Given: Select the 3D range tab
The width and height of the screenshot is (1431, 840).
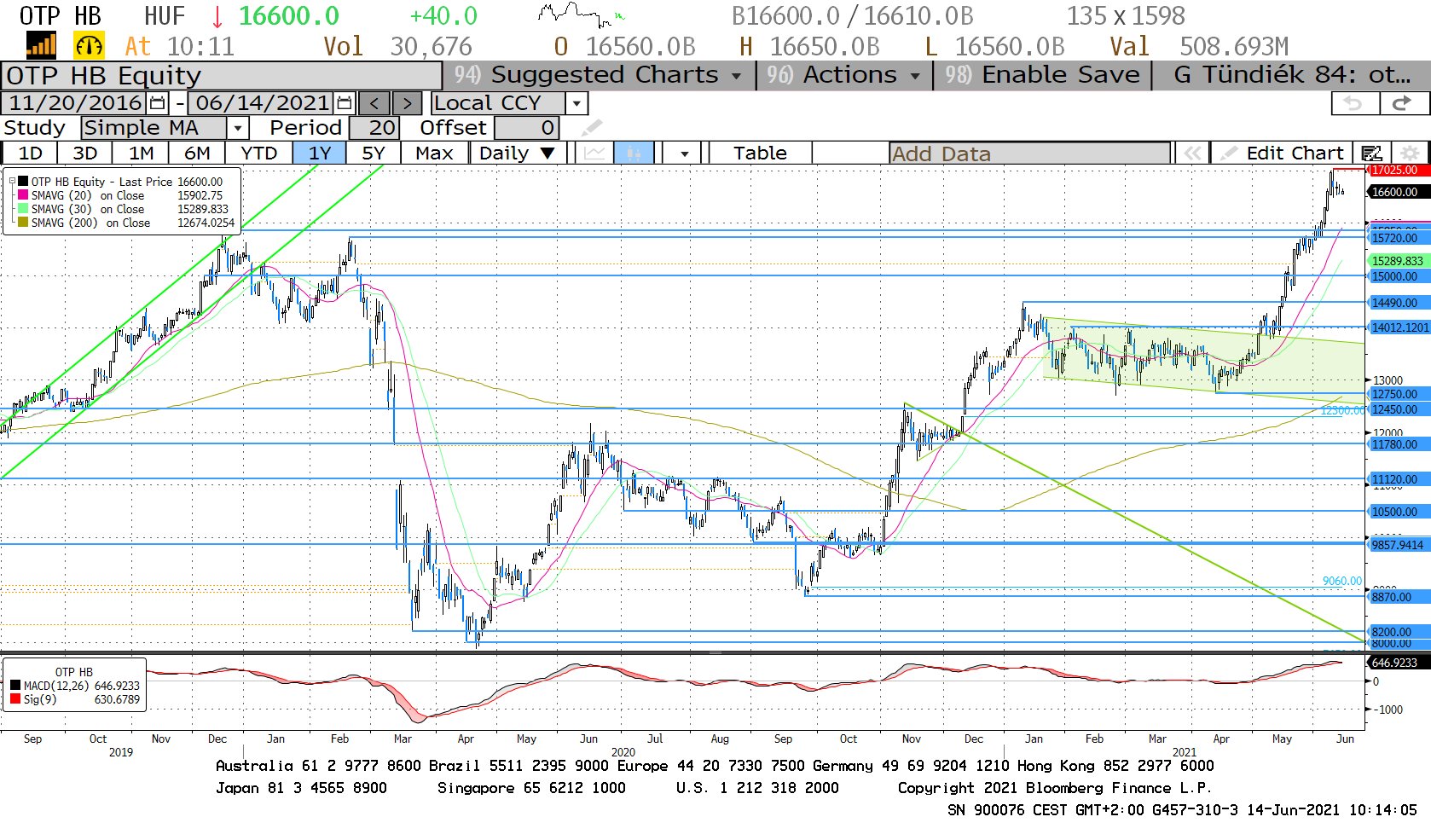Looking at the screenshot, I should click(x=84, y=154).
